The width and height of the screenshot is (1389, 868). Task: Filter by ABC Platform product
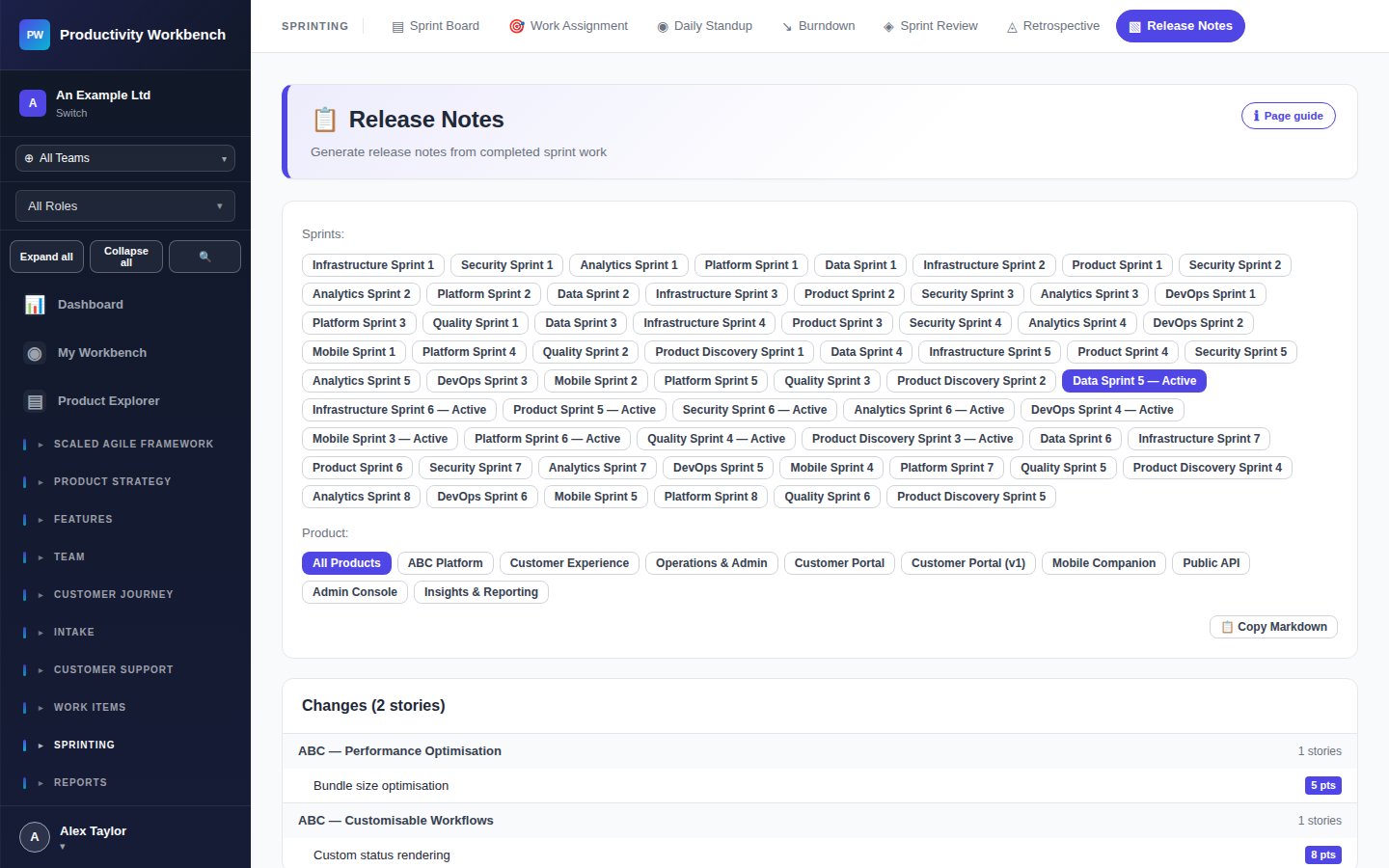445,563
